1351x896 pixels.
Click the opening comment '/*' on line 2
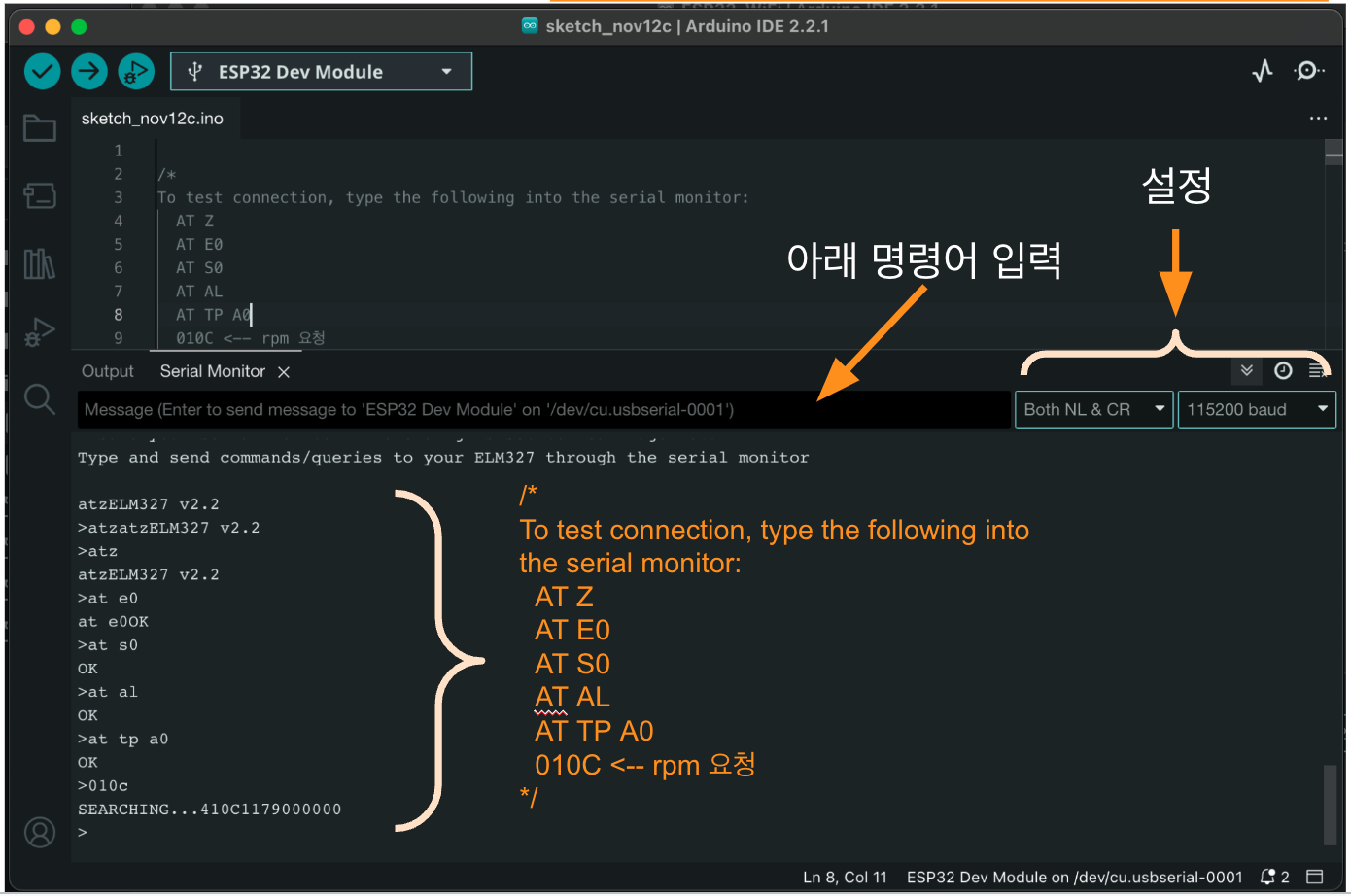click(x=166, y=175)
